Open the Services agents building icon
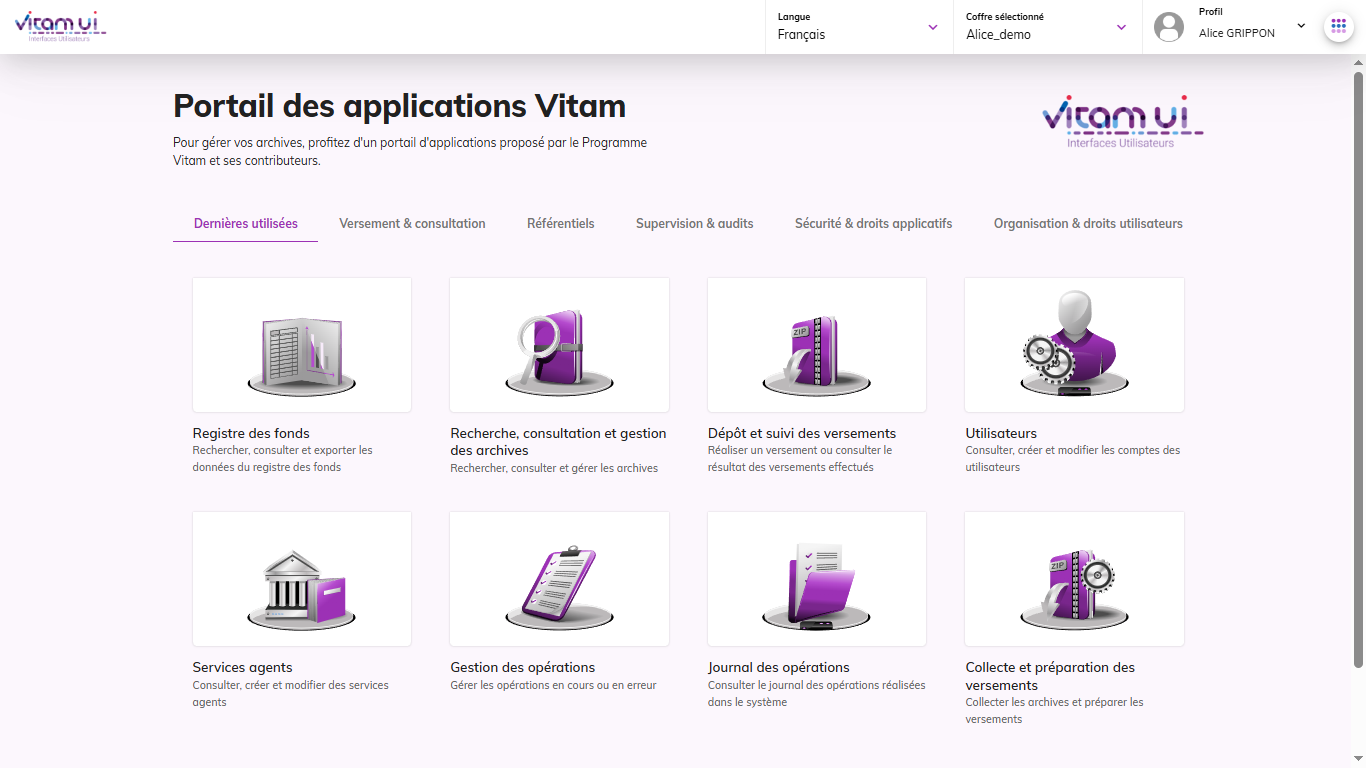 [301, 579]
